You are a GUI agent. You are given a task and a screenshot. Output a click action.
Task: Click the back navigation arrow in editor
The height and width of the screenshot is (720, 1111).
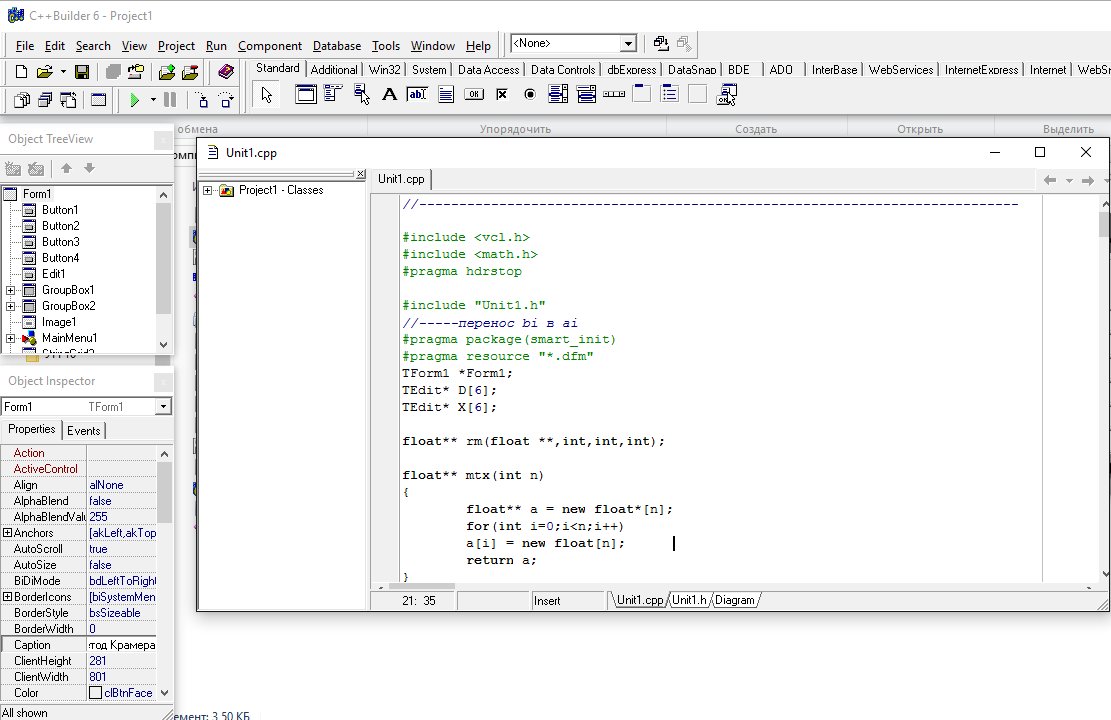tap(1050, 181)
